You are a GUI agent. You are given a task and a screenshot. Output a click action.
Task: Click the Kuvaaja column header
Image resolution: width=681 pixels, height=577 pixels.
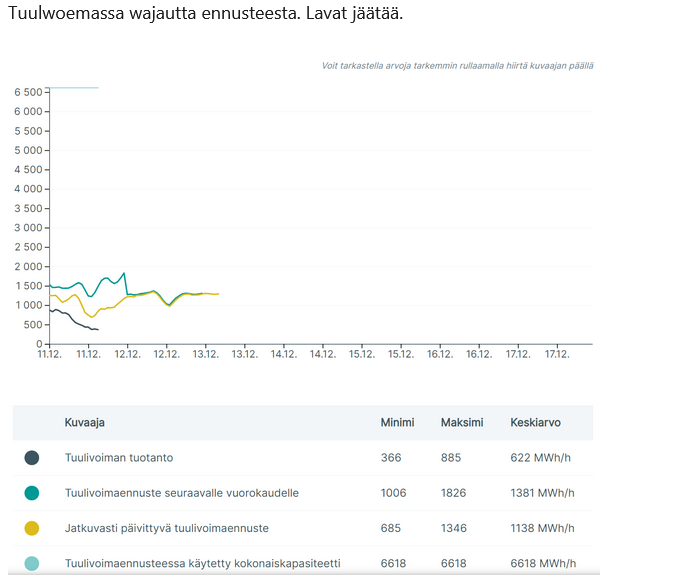(85, 423)
